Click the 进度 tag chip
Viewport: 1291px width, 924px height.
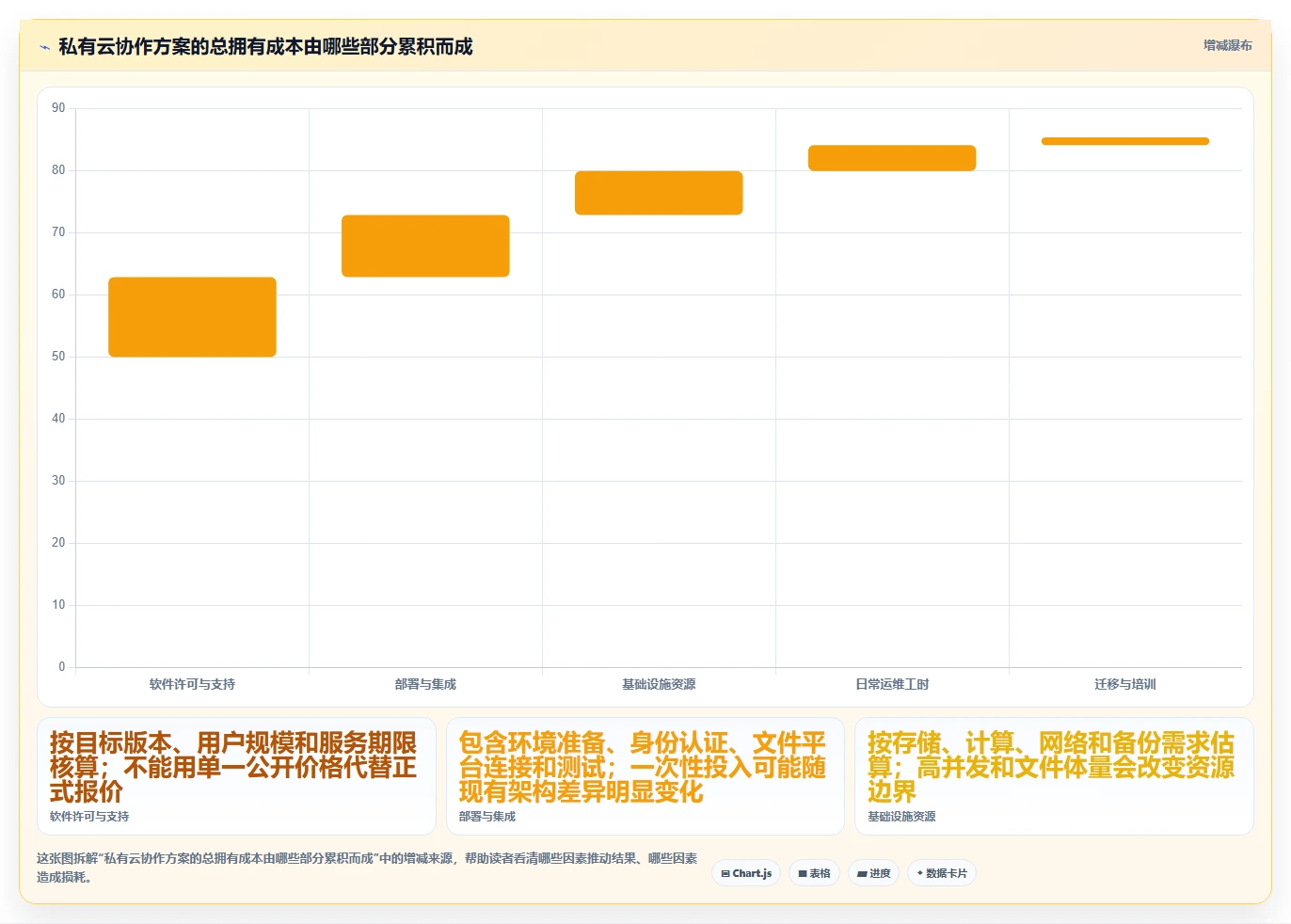(x=873, y=873)
